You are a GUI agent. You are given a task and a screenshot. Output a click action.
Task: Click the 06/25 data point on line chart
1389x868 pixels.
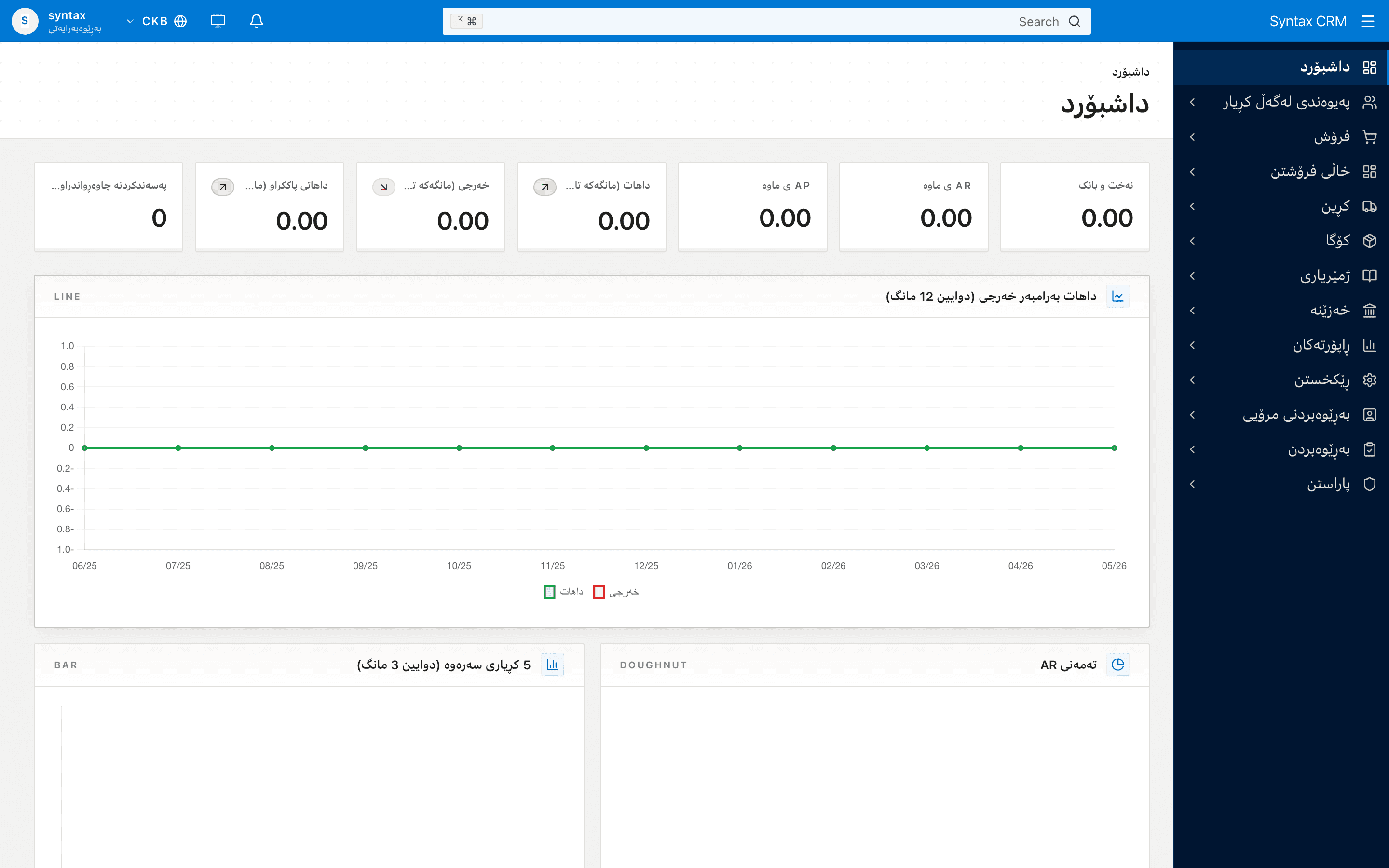click(85, 448)
